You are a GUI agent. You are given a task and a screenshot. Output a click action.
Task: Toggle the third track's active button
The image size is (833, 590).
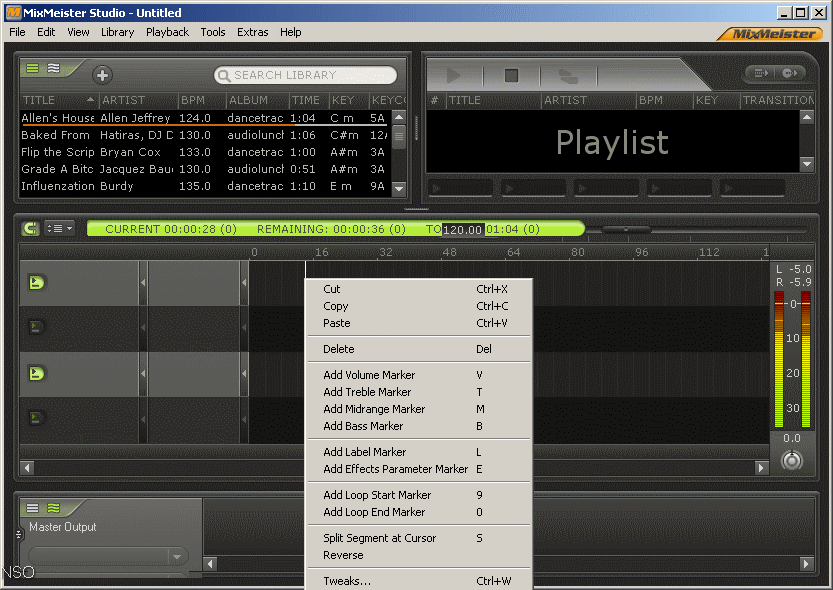[36, 373]
